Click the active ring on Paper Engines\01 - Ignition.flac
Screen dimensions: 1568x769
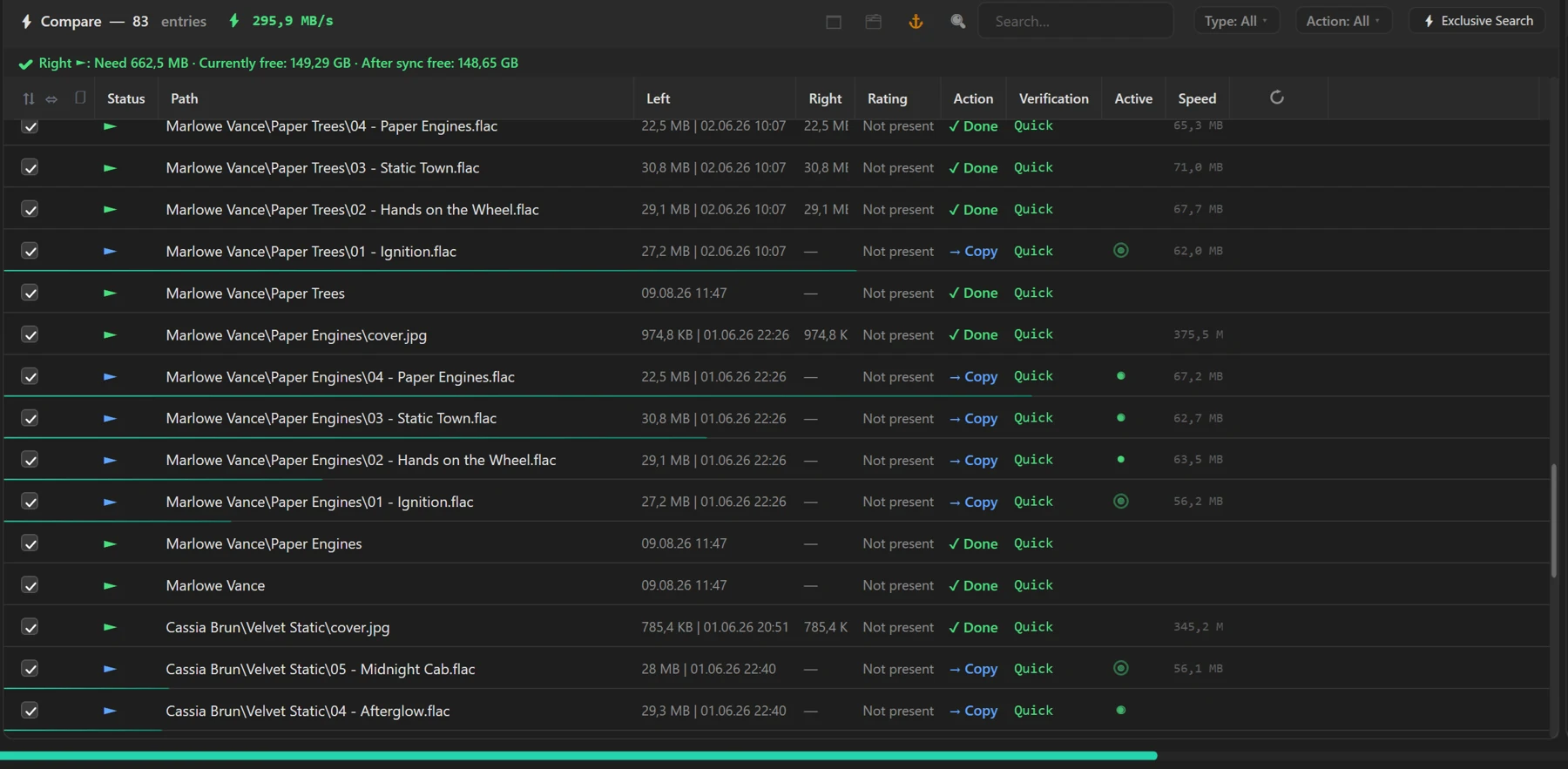click(x=1121, y=502)
